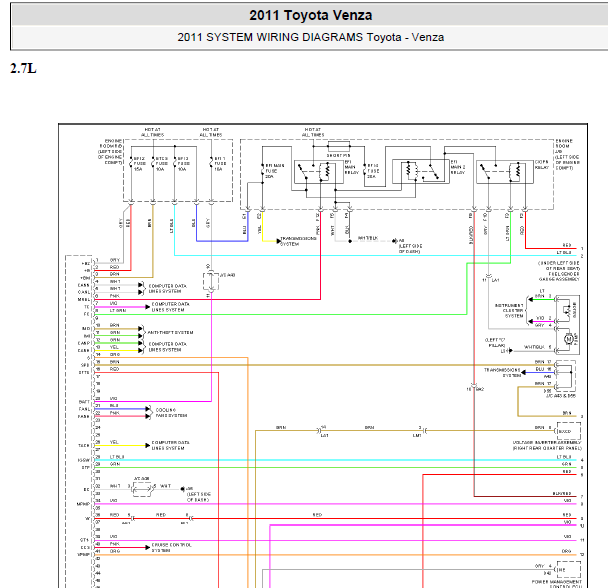Click the "FUEL SENDER GAUGE ASSEMBLY" label
Image resolution: width=608 pixels, height=588 pixels.
(559, 277)
